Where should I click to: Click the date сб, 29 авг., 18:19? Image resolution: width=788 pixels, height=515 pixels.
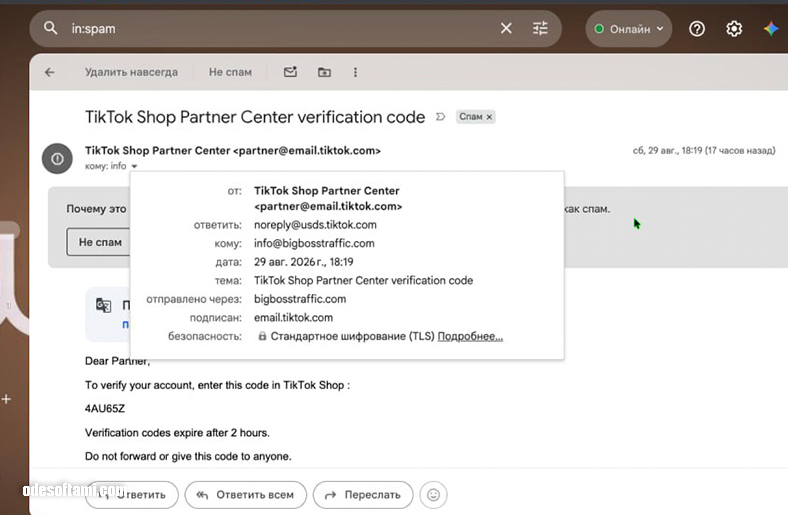click(x=704, y=150)
